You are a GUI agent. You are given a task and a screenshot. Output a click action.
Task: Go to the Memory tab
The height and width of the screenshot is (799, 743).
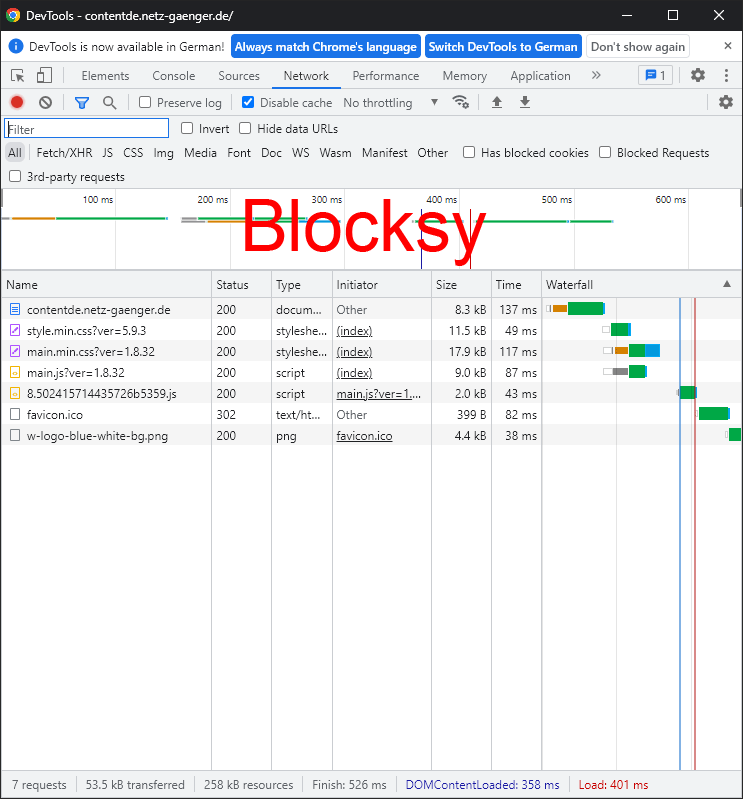tap(465, 76)
